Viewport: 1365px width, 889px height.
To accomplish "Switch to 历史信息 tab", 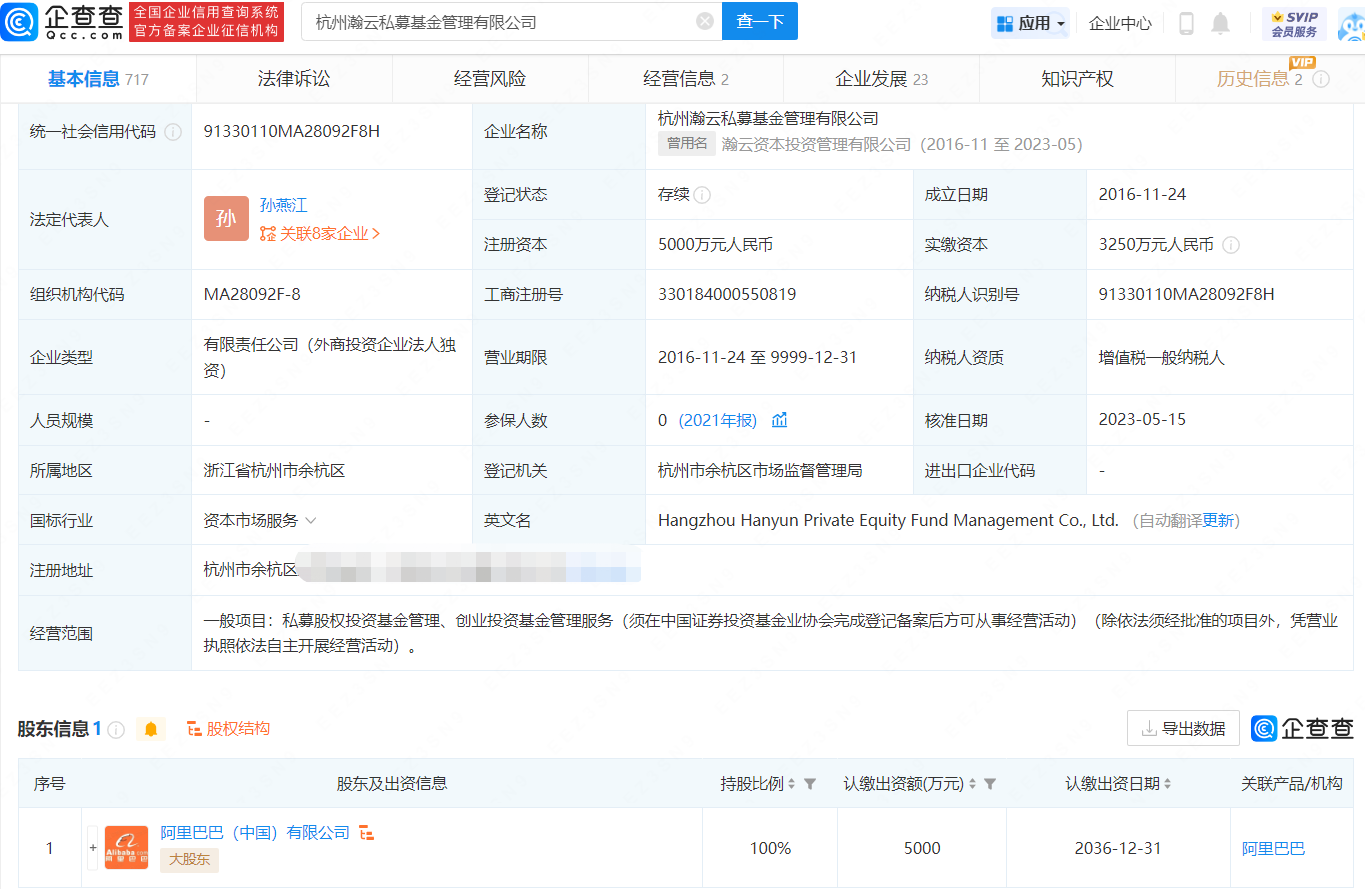I will click(x=1259, y=79).
